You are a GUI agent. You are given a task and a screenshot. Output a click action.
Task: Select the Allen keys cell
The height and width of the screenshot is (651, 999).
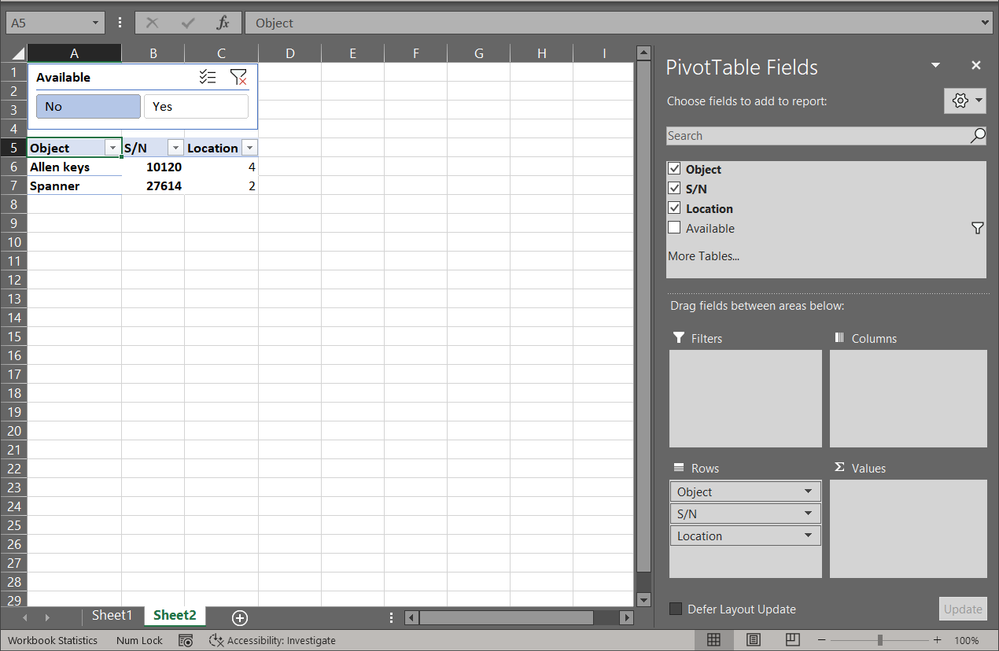coord(75,167)
